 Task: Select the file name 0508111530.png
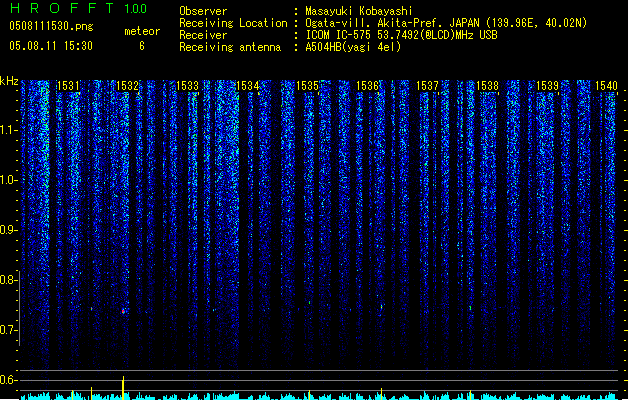click(x=51, y=26)
